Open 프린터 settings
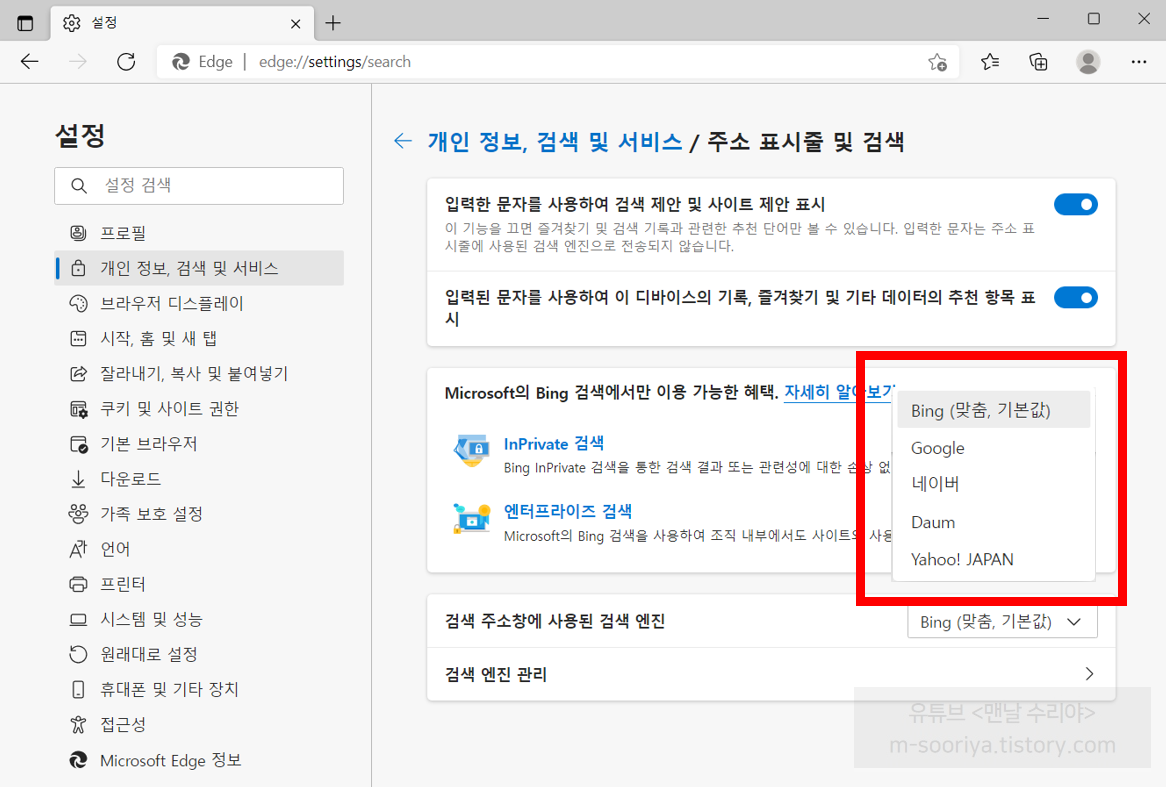 [199, 584]
